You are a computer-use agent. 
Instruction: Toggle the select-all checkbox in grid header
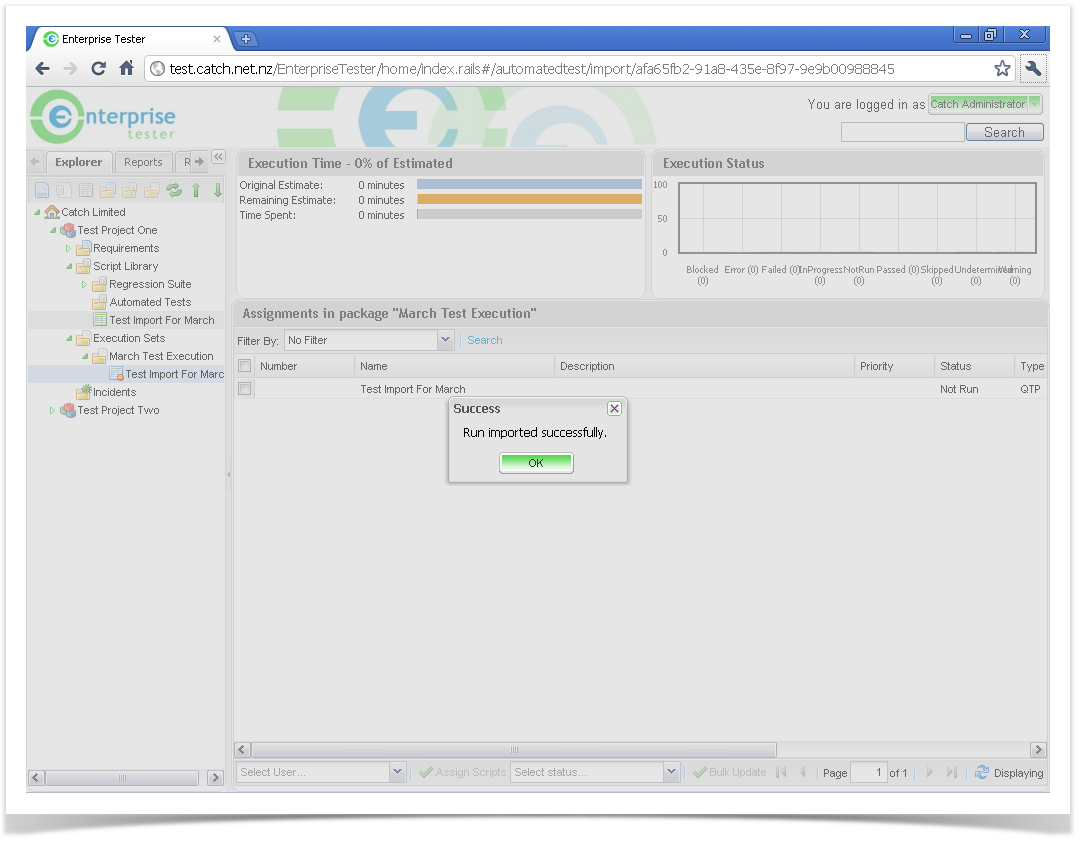[245, 366]
